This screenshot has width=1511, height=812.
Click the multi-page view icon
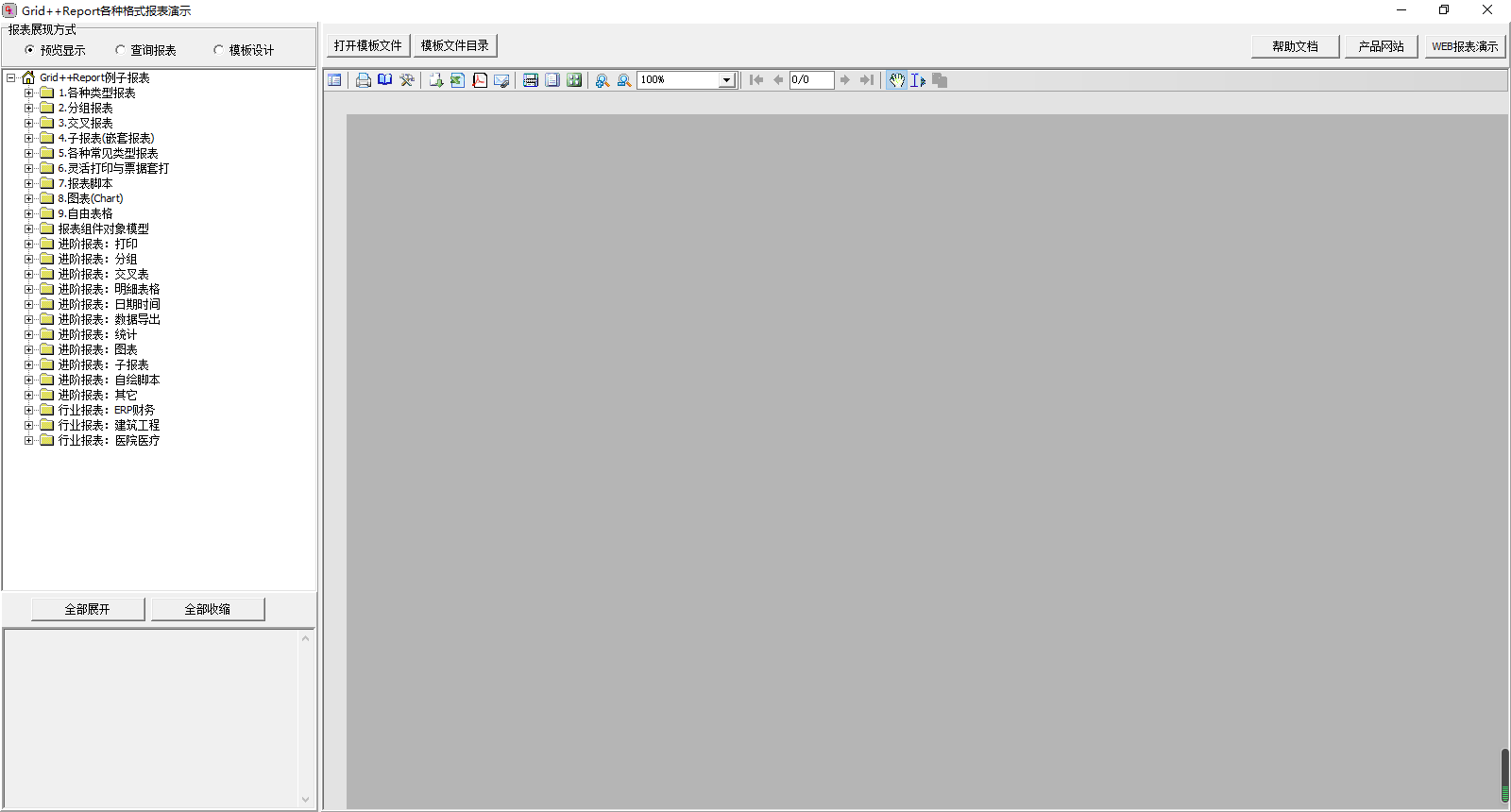click(x=574, y=80)
